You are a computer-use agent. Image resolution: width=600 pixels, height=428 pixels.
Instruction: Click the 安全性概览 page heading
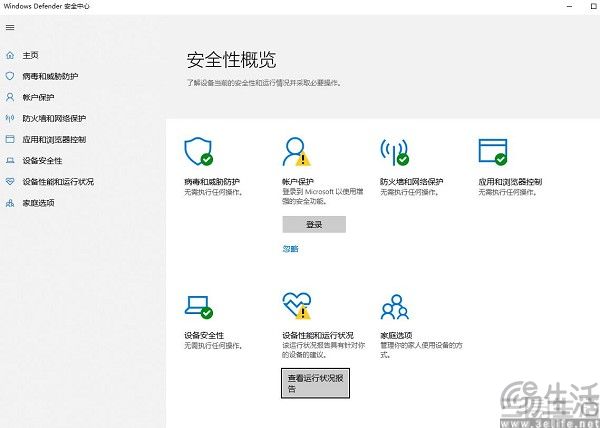[x=231, y=60]
